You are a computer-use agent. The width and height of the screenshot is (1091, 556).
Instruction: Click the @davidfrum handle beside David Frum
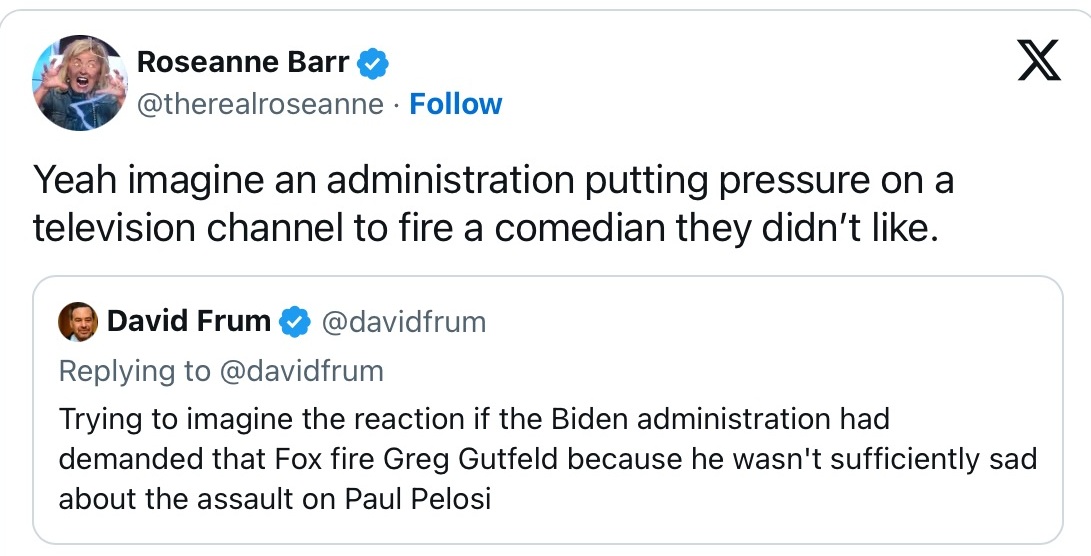(402, 321)
